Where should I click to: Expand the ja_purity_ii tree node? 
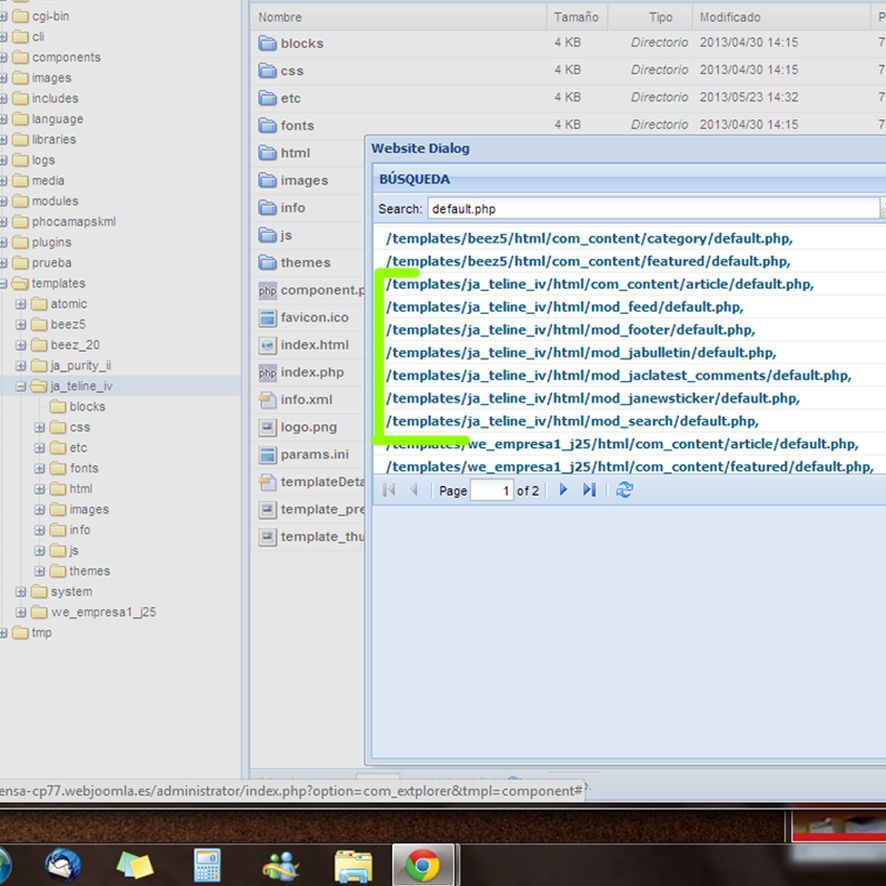[21, 366]
